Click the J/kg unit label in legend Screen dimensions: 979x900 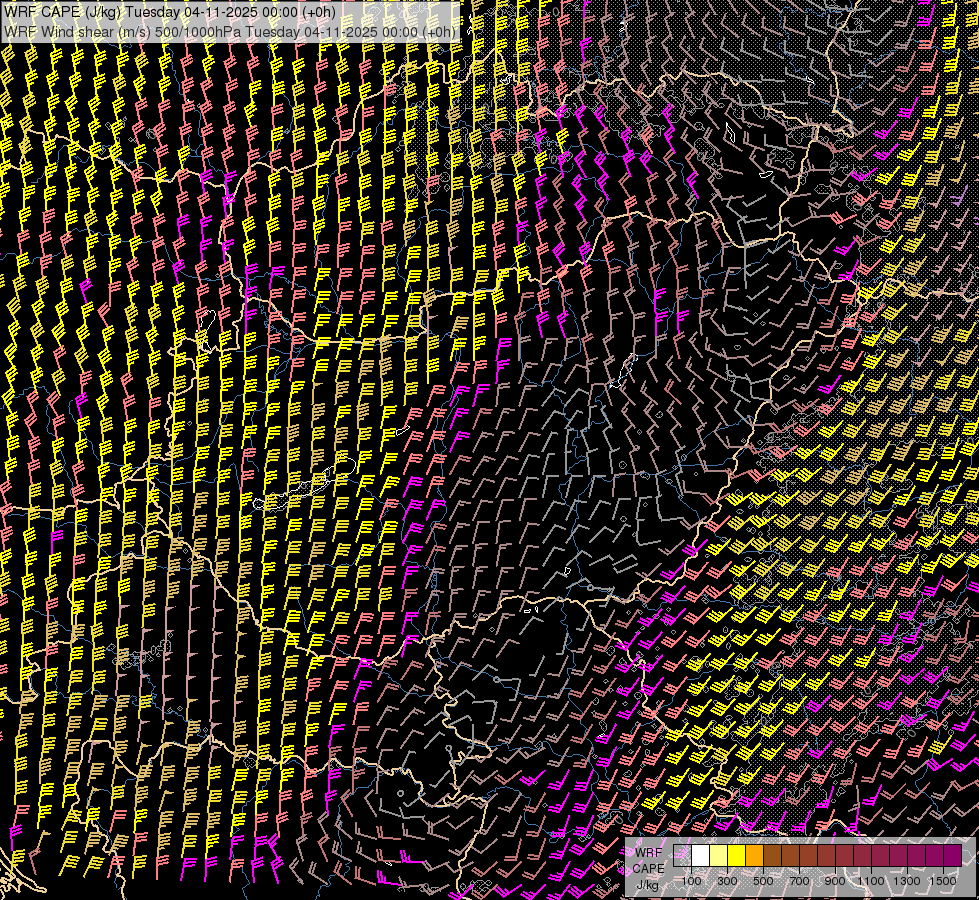coord(647,885)
